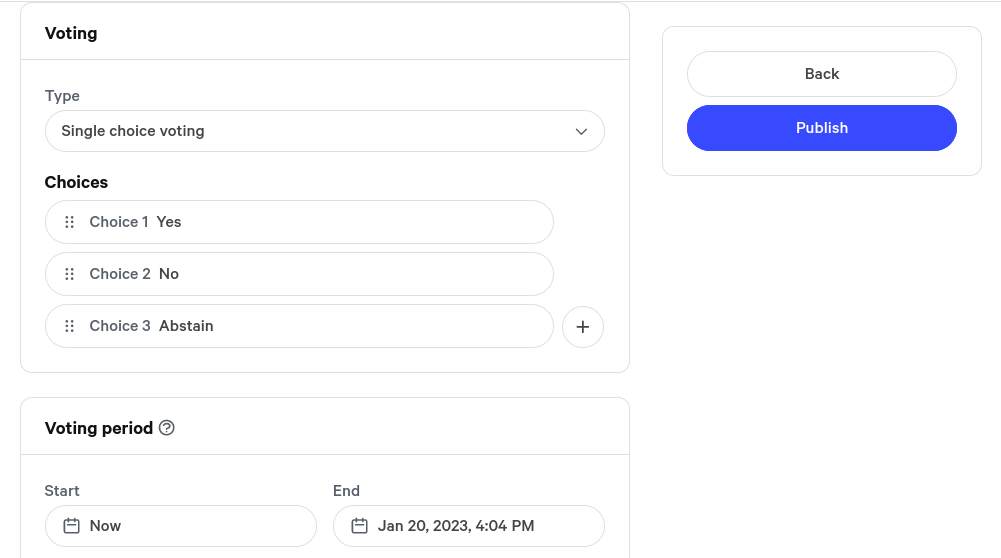Click calendar icon in Start field
The image size is (1001, 558).
[x=71, y=526]
